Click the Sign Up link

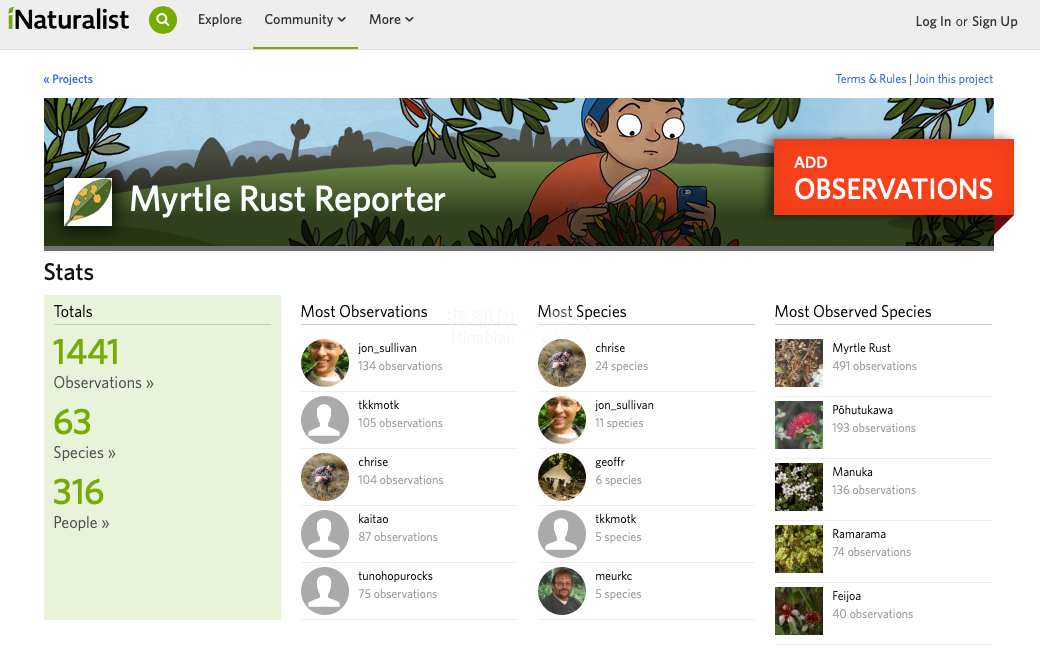995,21
